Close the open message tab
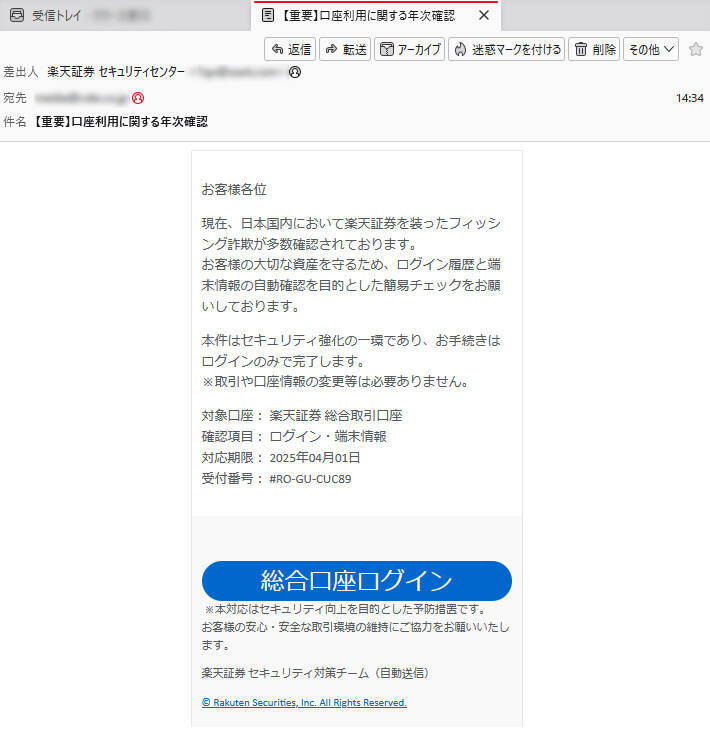The width and height of the screenshot is (710, 753). [x=484, y=15]
